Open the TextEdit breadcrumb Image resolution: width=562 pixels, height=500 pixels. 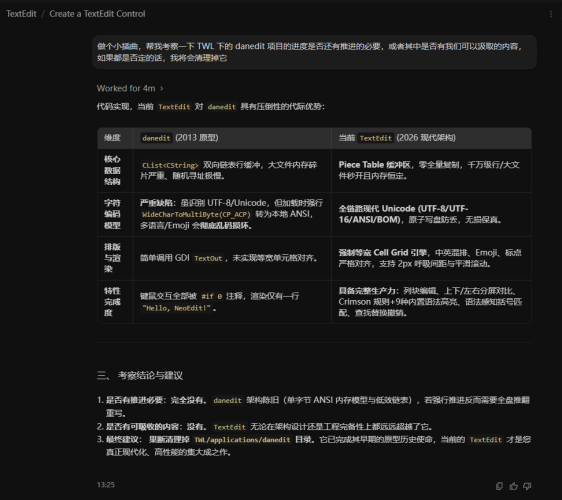[21, 14]
